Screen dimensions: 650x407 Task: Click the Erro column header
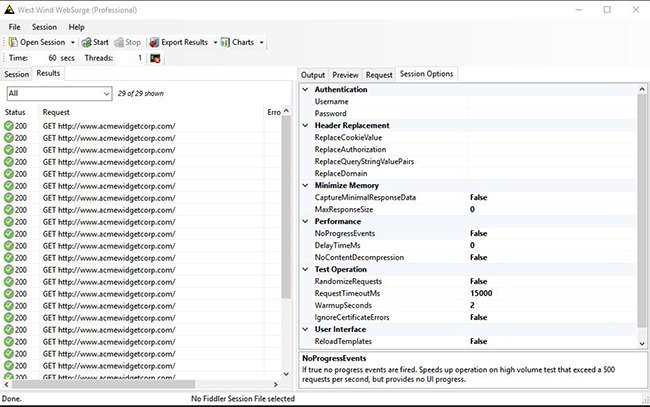click(274, 112)
